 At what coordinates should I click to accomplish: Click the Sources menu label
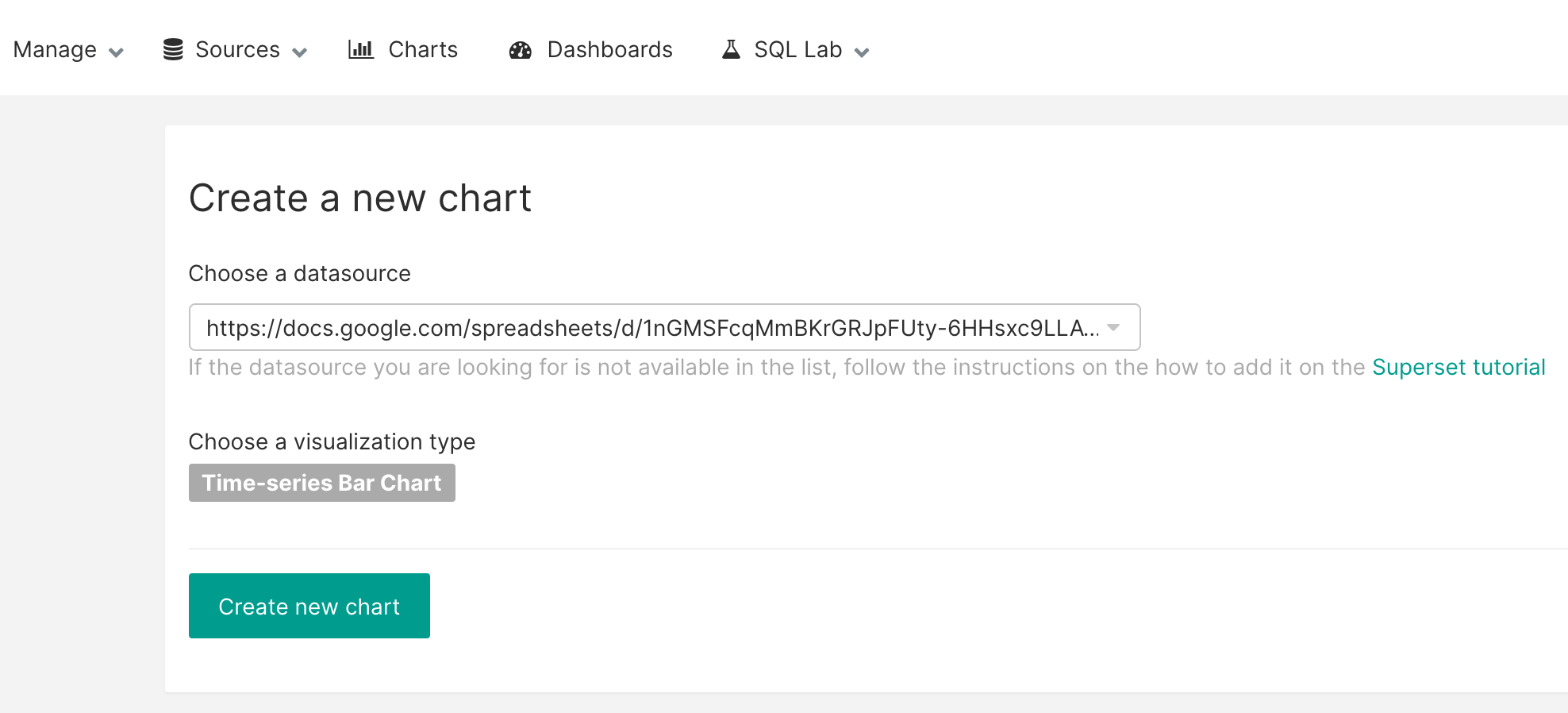tap(236, 49)
